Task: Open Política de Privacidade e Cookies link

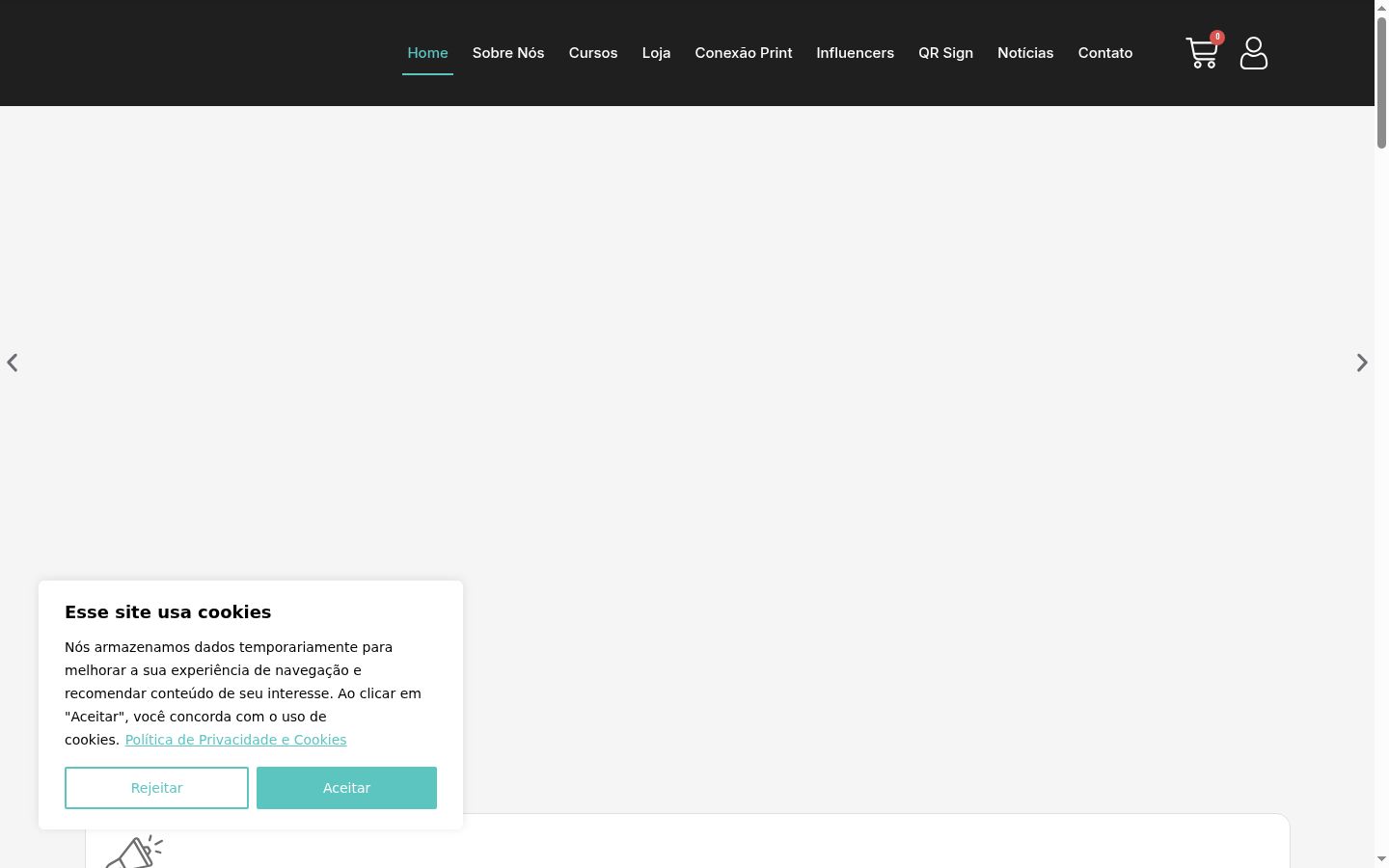Action: click(x=235, y=740)
